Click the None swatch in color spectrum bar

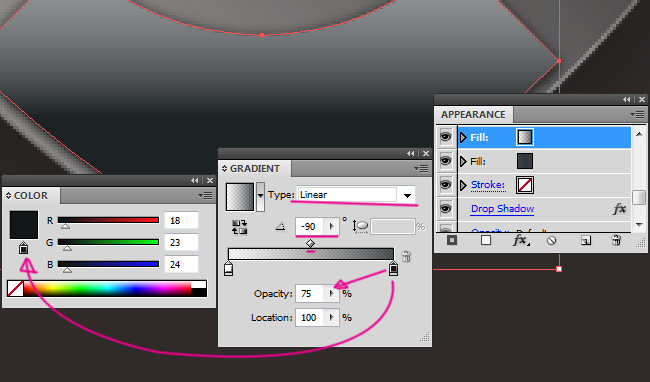point(15,288)
